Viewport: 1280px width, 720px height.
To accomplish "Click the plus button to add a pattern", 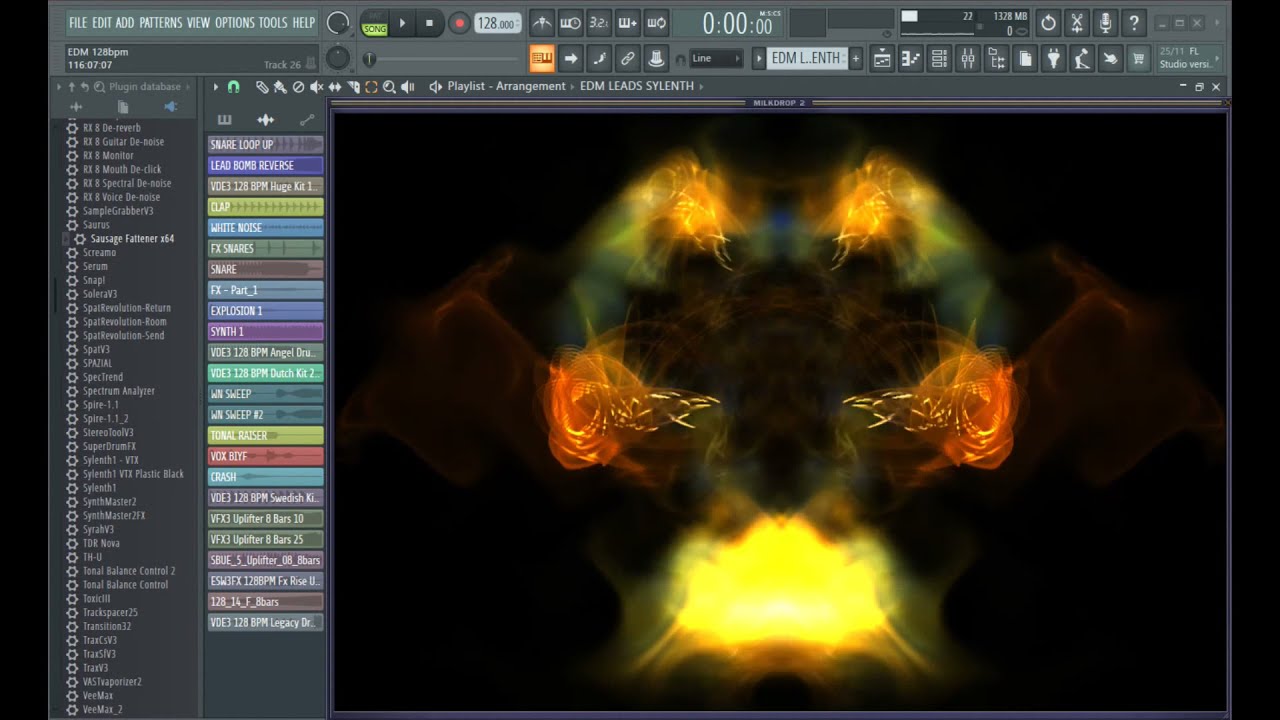I will pos(856,58).
